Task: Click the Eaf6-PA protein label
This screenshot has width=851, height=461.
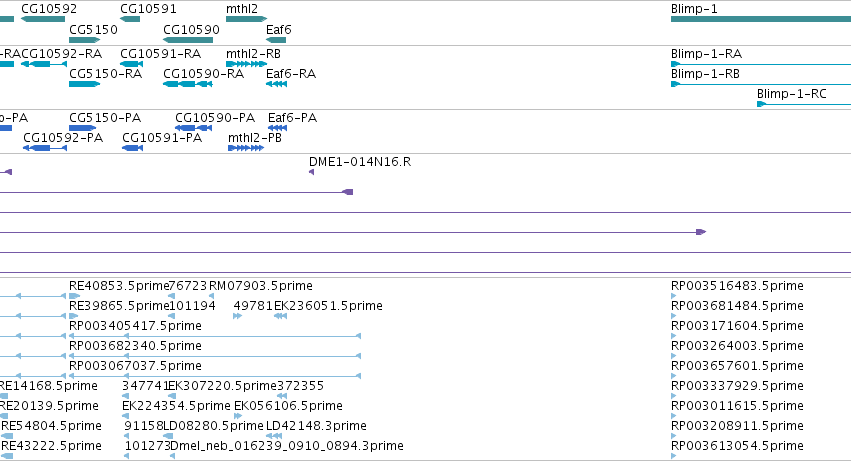Action: tap(293, 118)
